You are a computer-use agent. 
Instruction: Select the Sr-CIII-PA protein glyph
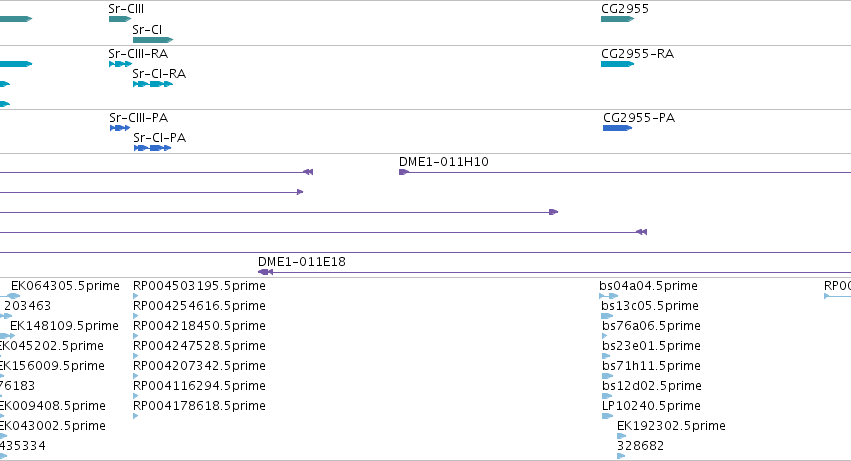120,128
